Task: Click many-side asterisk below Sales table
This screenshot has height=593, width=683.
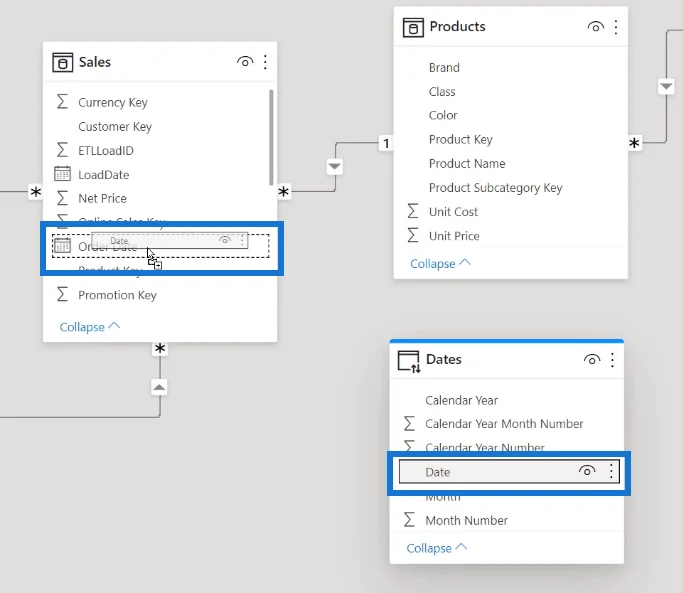Action: pyautogui.click(x=160, y=349)
